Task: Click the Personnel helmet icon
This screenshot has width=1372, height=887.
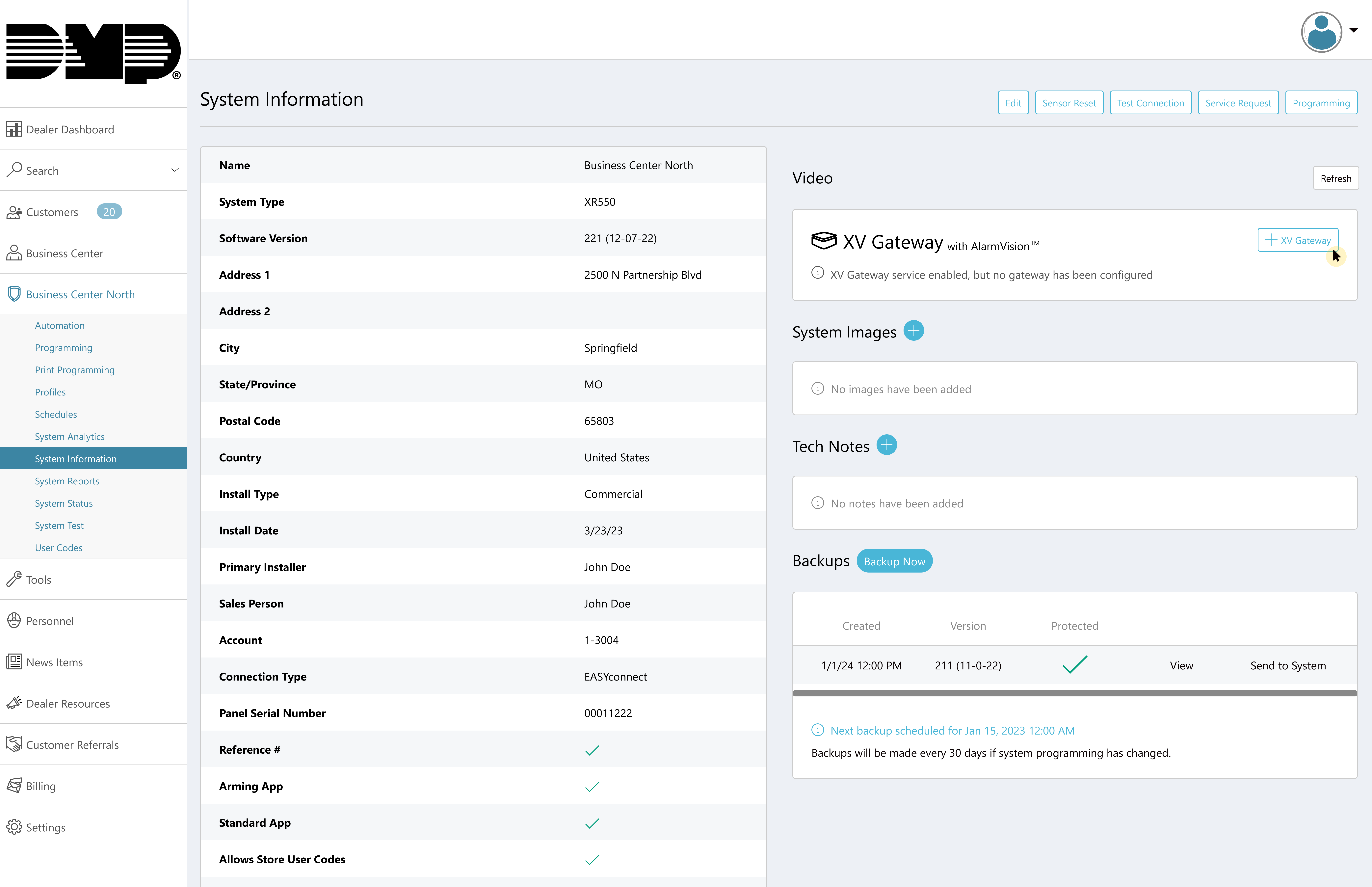Action: point(14,620)
